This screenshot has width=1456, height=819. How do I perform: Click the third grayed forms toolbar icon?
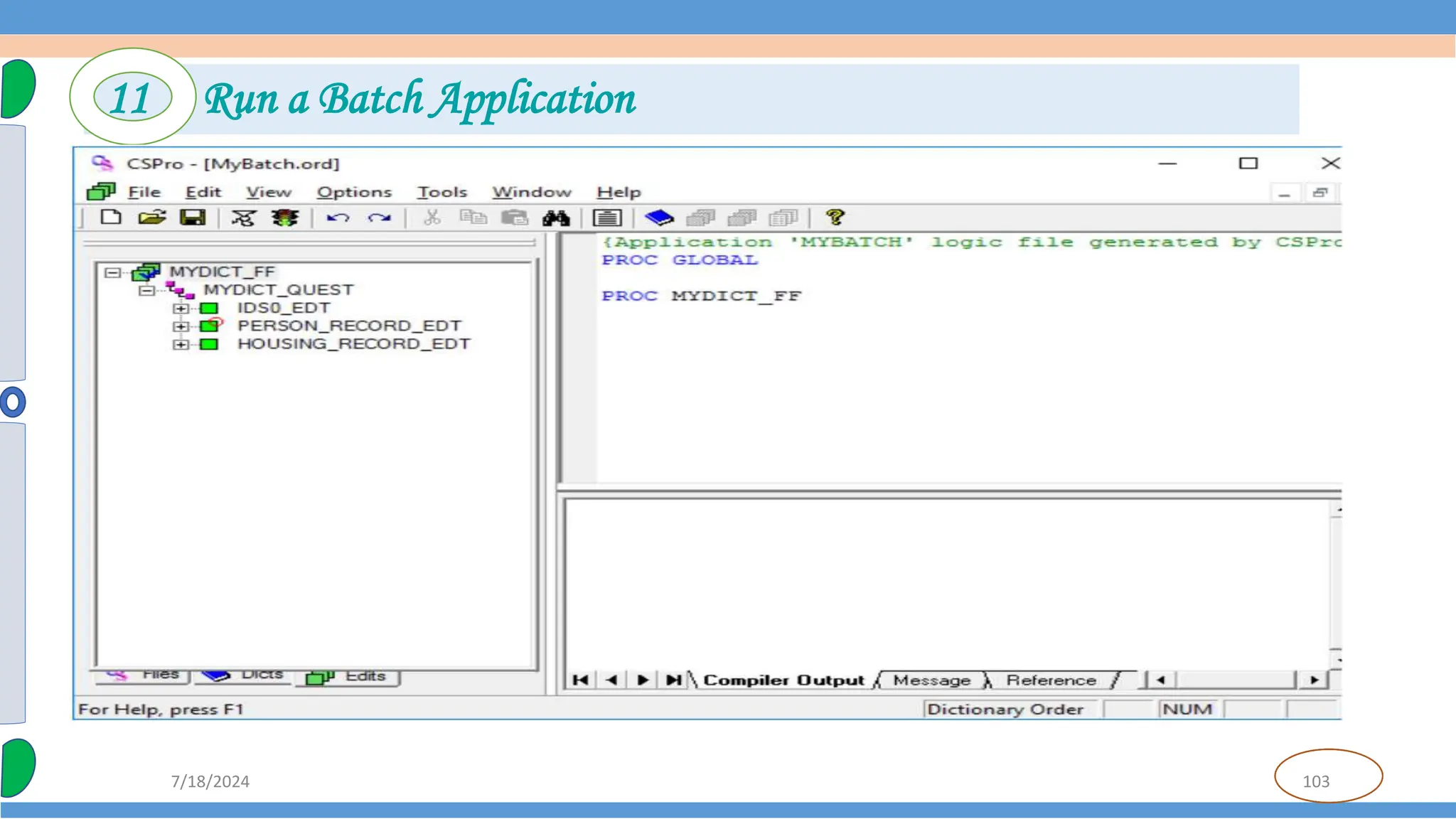[x=783, y=218]
